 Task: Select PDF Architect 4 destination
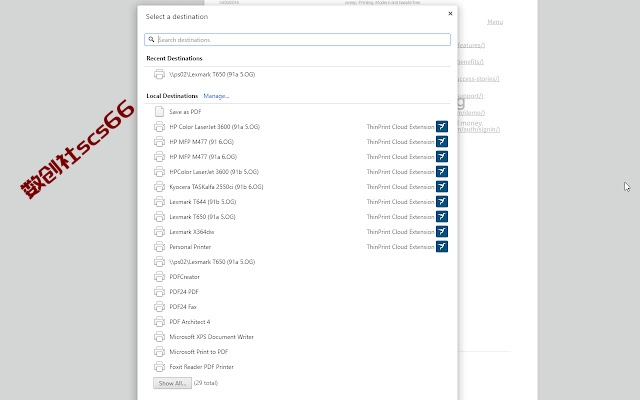coord(297,322)
